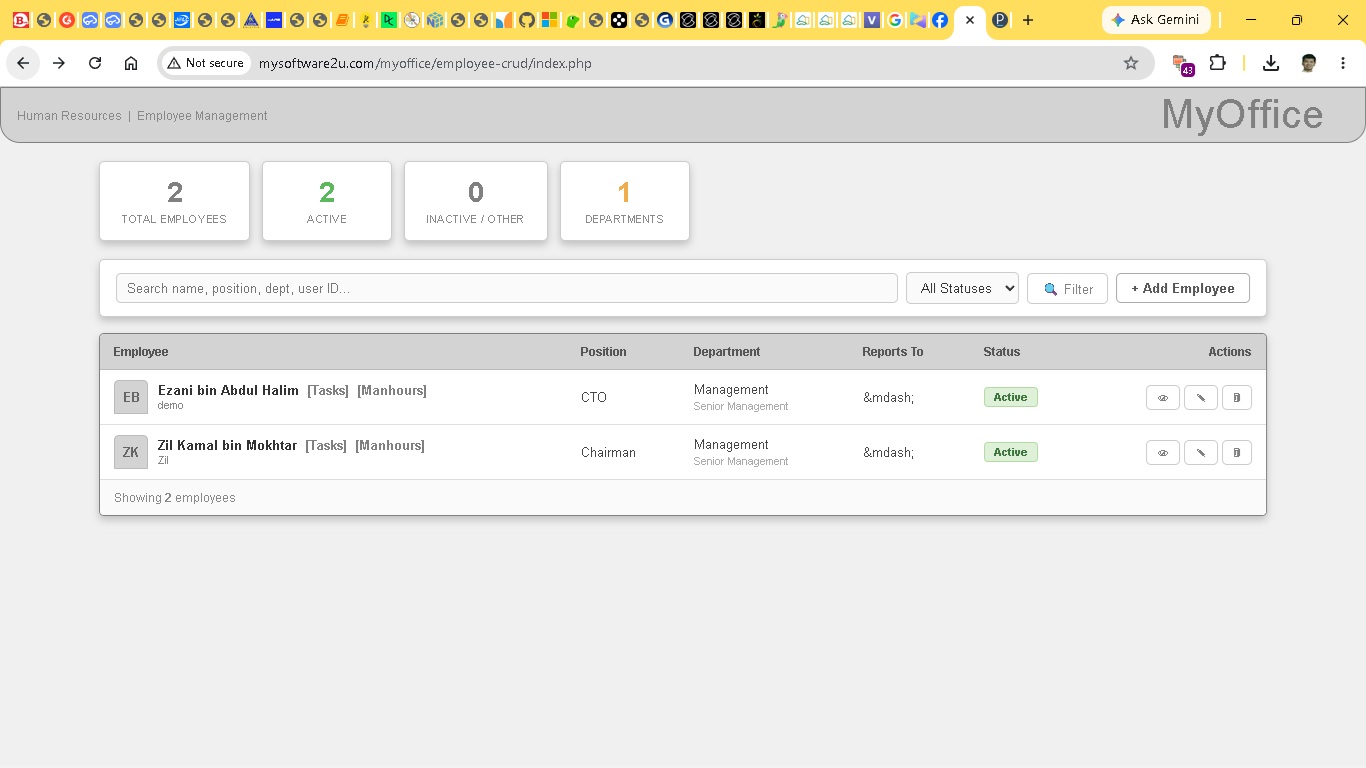The height and width of the screenshot is (768, 1366).
Task: Click the extension icon with 43 badge
Action: point(1182,64)
